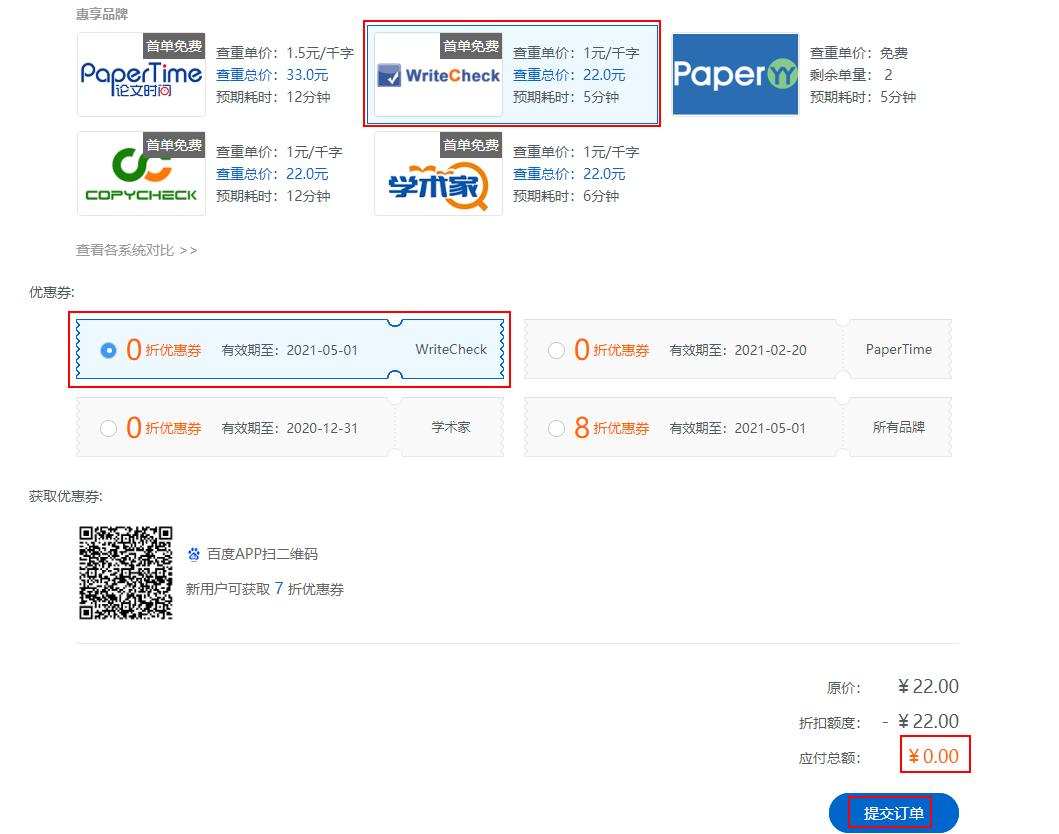Image resolution: width=1059 pixels, height=834 pixels.
Task: Click the 首单免费 badge on 学术家
Action: [471, 145]
